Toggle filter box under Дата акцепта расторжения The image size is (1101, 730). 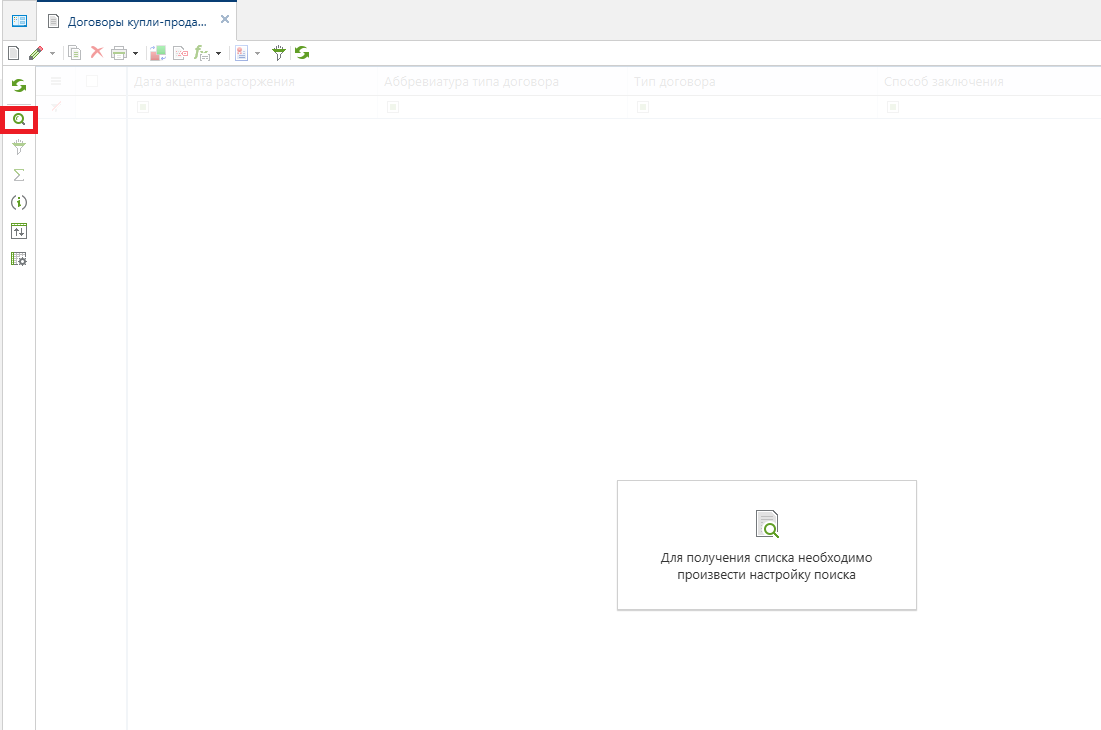pos(143,107)
